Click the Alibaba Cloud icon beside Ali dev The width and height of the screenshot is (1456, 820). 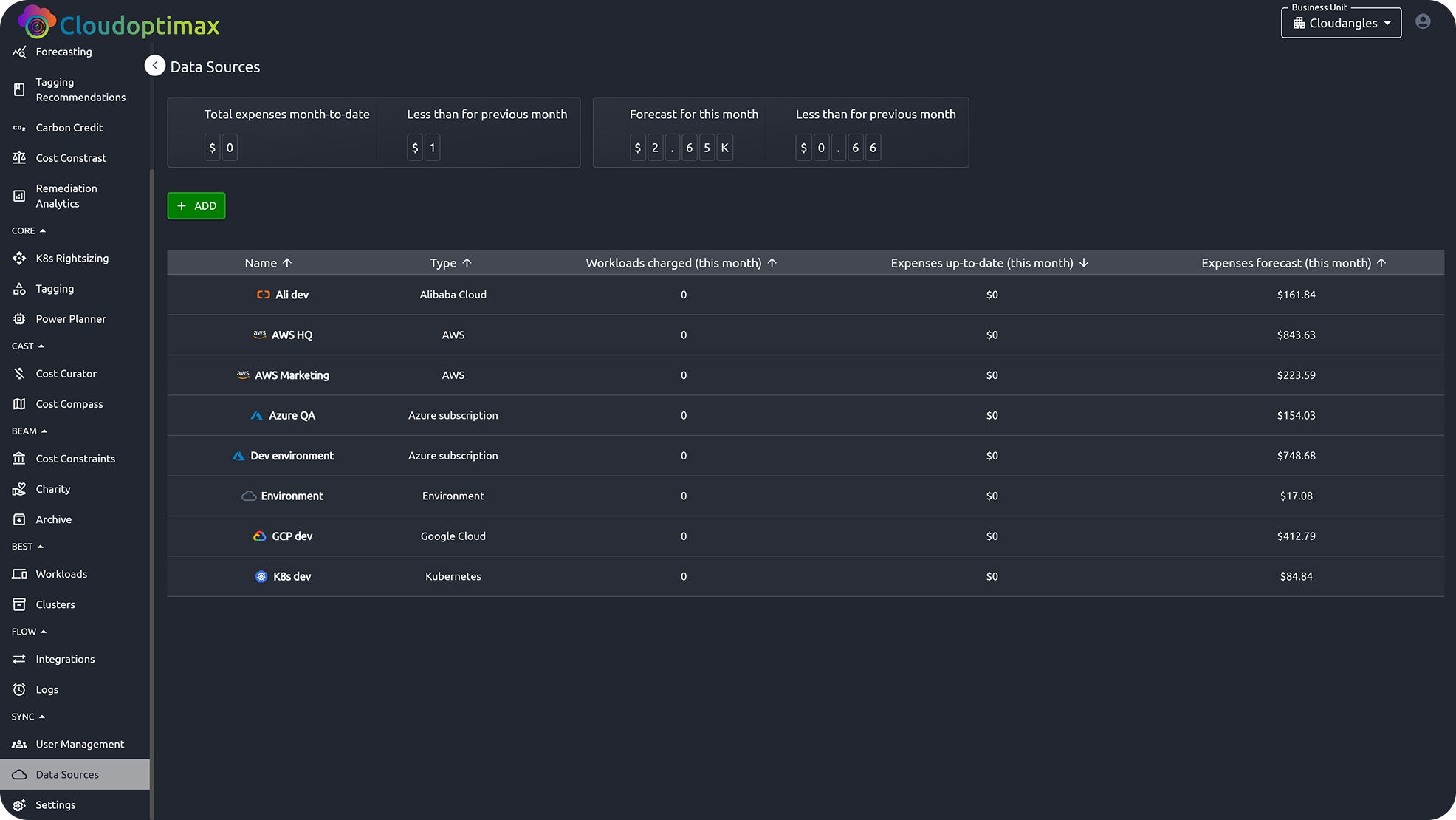tap(263, 295)
